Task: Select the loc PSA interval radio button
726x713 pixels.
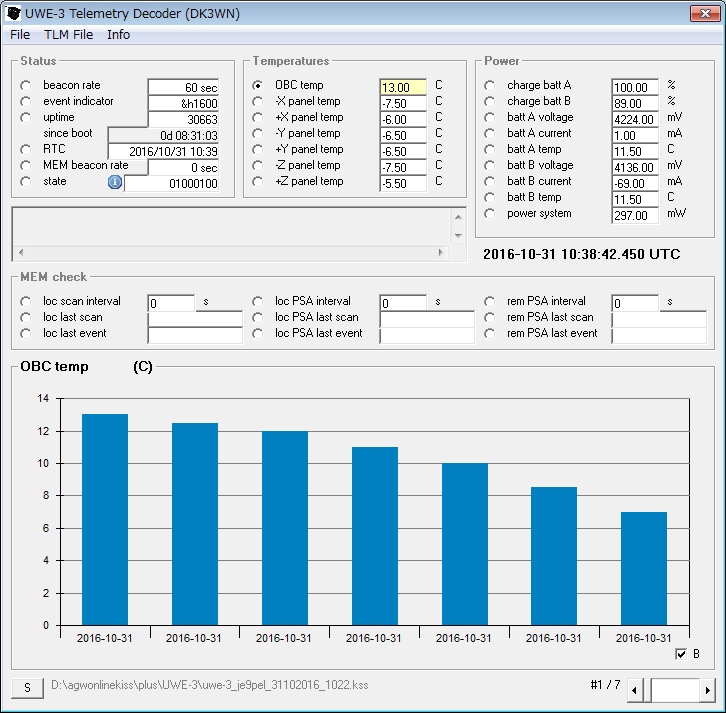Action: pyautogui.click(x=257, y=301)
